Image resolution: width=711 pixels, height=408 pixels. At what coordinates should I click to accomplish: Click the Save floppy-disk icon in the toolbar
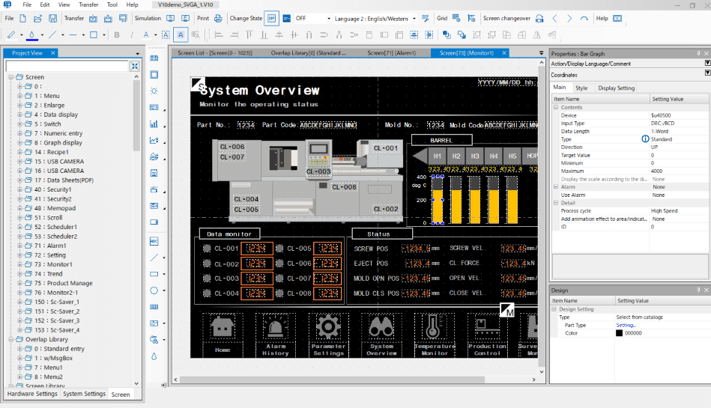click(53, 19)
